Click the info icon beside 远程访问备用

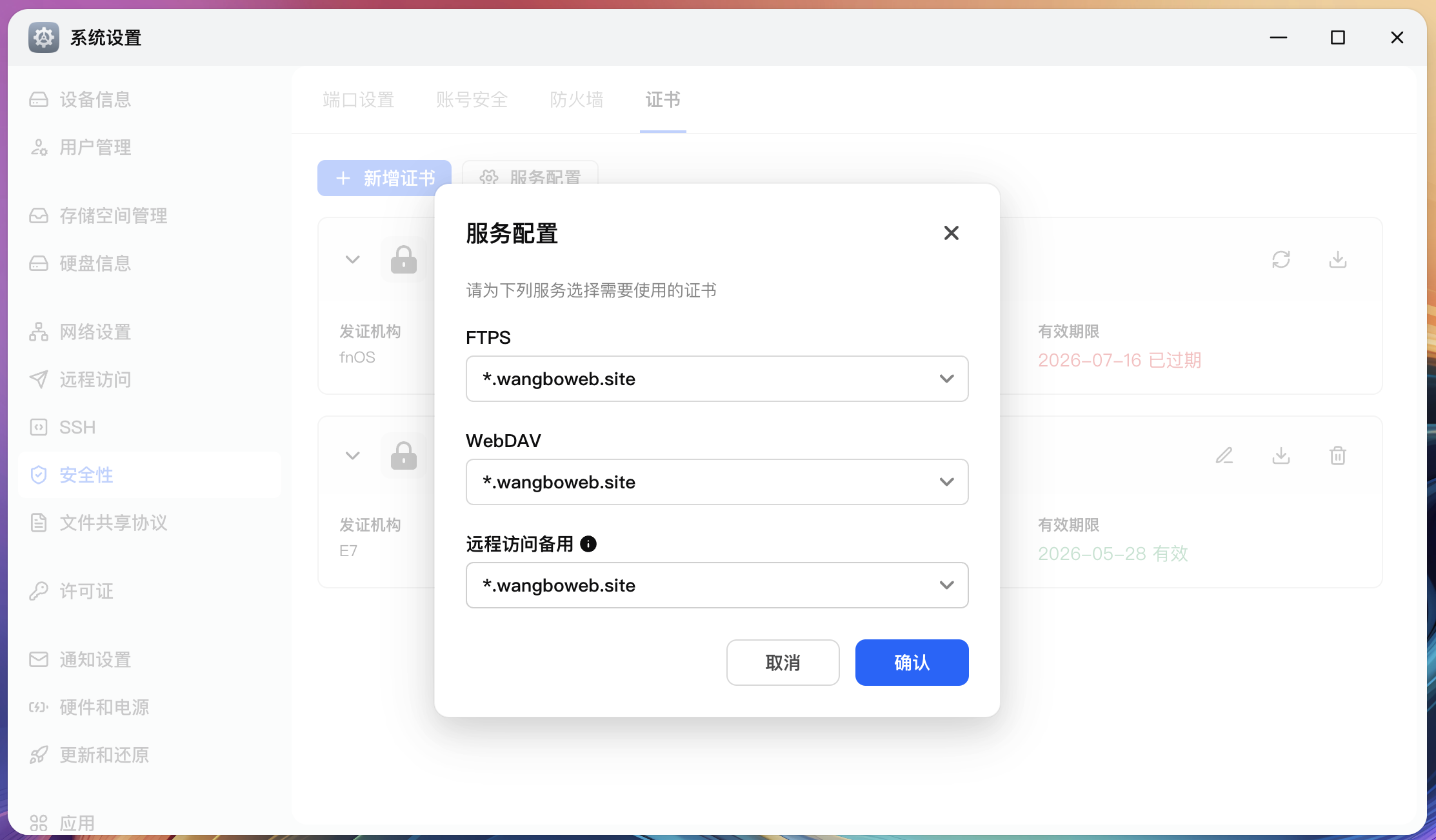pyautogui.click(x=588, y=544)
